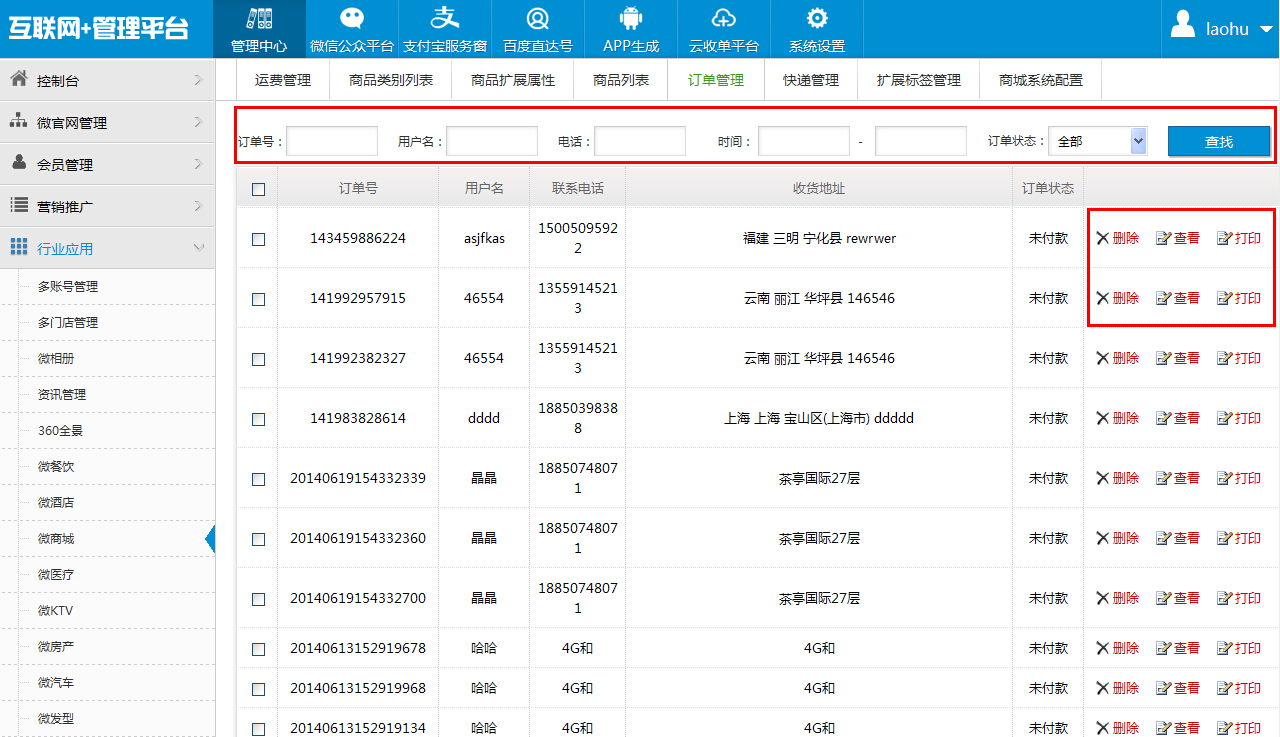Screen dimensions: 1280x737
Task: Click the end date field after the dash
Action: tap(921, 141)
